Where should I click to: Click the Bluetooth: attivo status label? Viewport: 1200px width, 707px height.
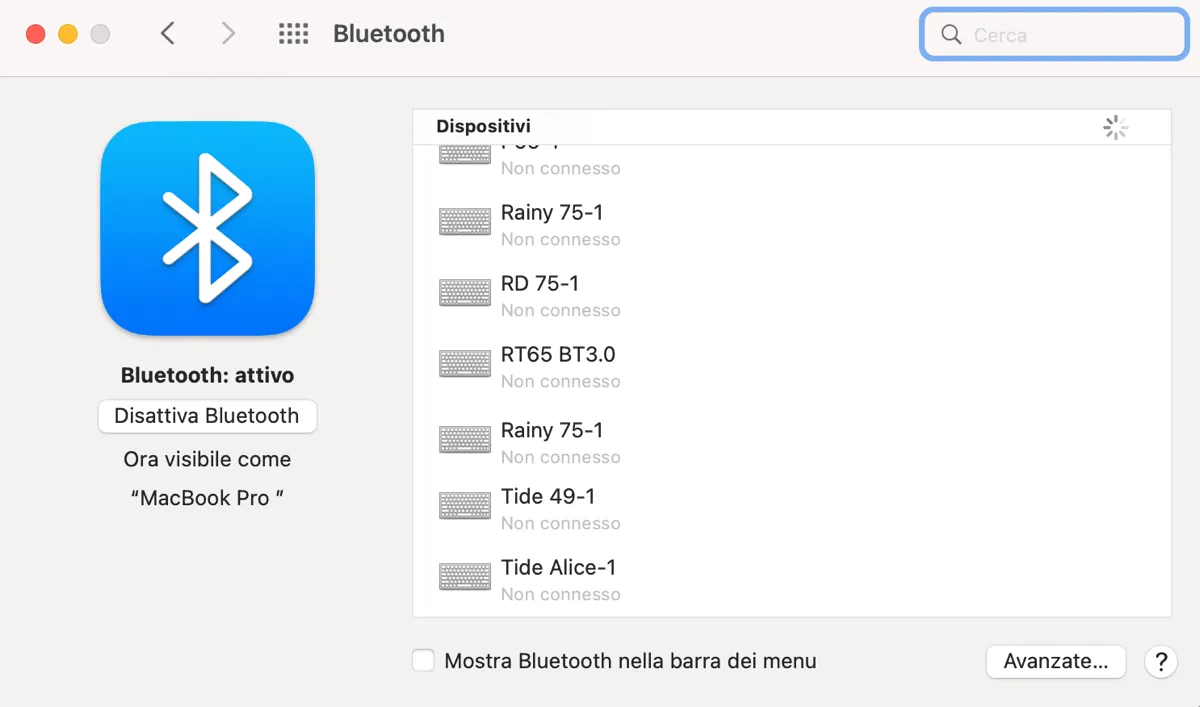207,376
